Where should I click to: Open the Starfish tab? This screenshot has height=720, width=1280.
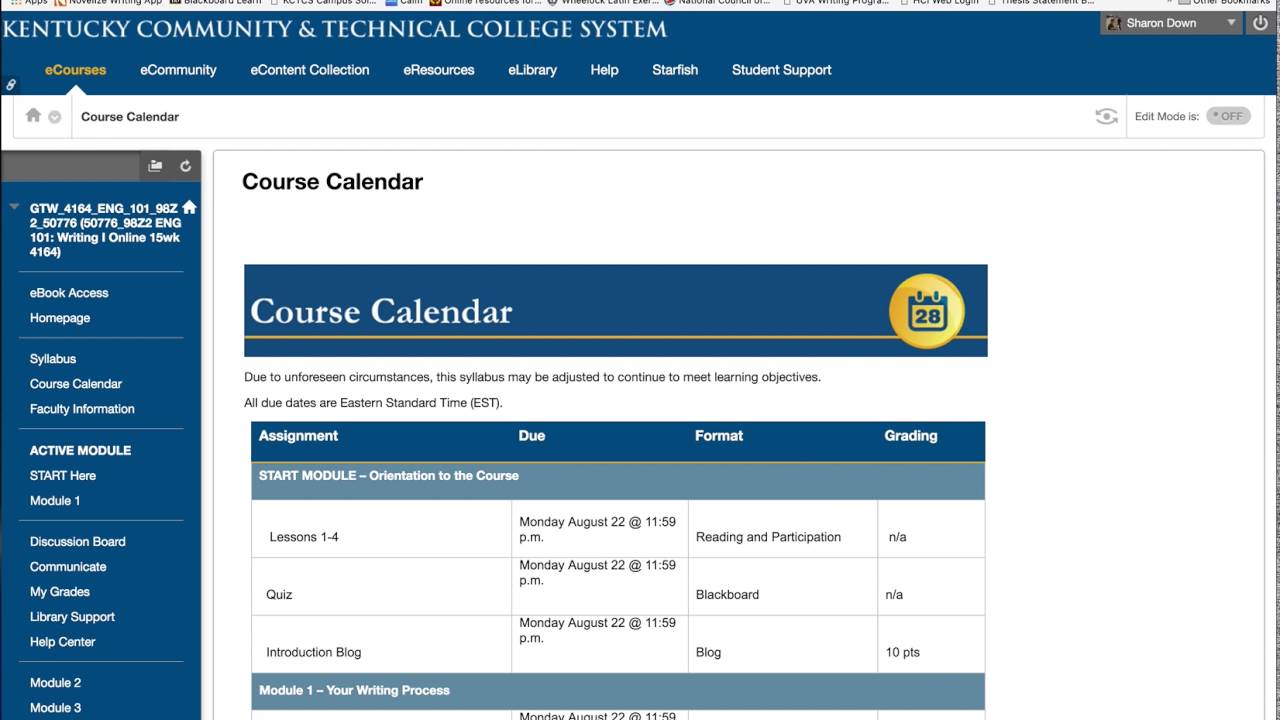(x=675, y=70)
